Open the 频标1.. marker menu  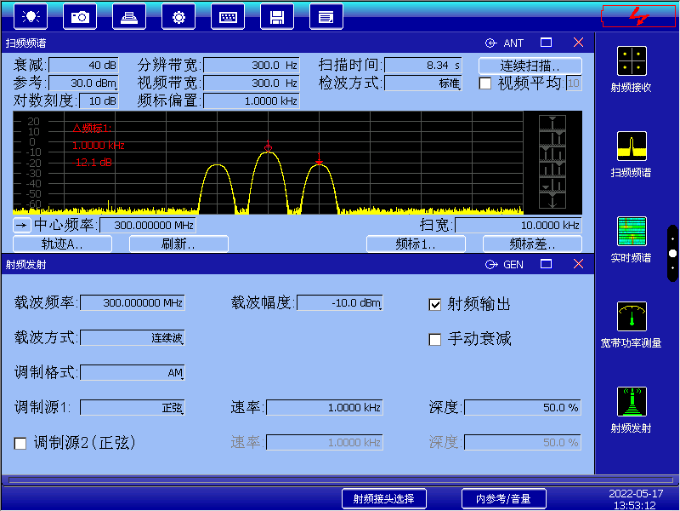(416, 244)
